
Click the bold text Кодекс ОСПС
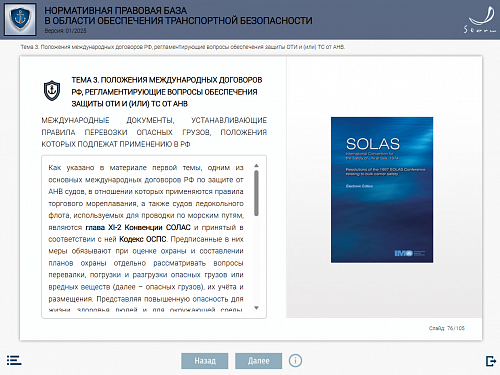pos(143,239)
